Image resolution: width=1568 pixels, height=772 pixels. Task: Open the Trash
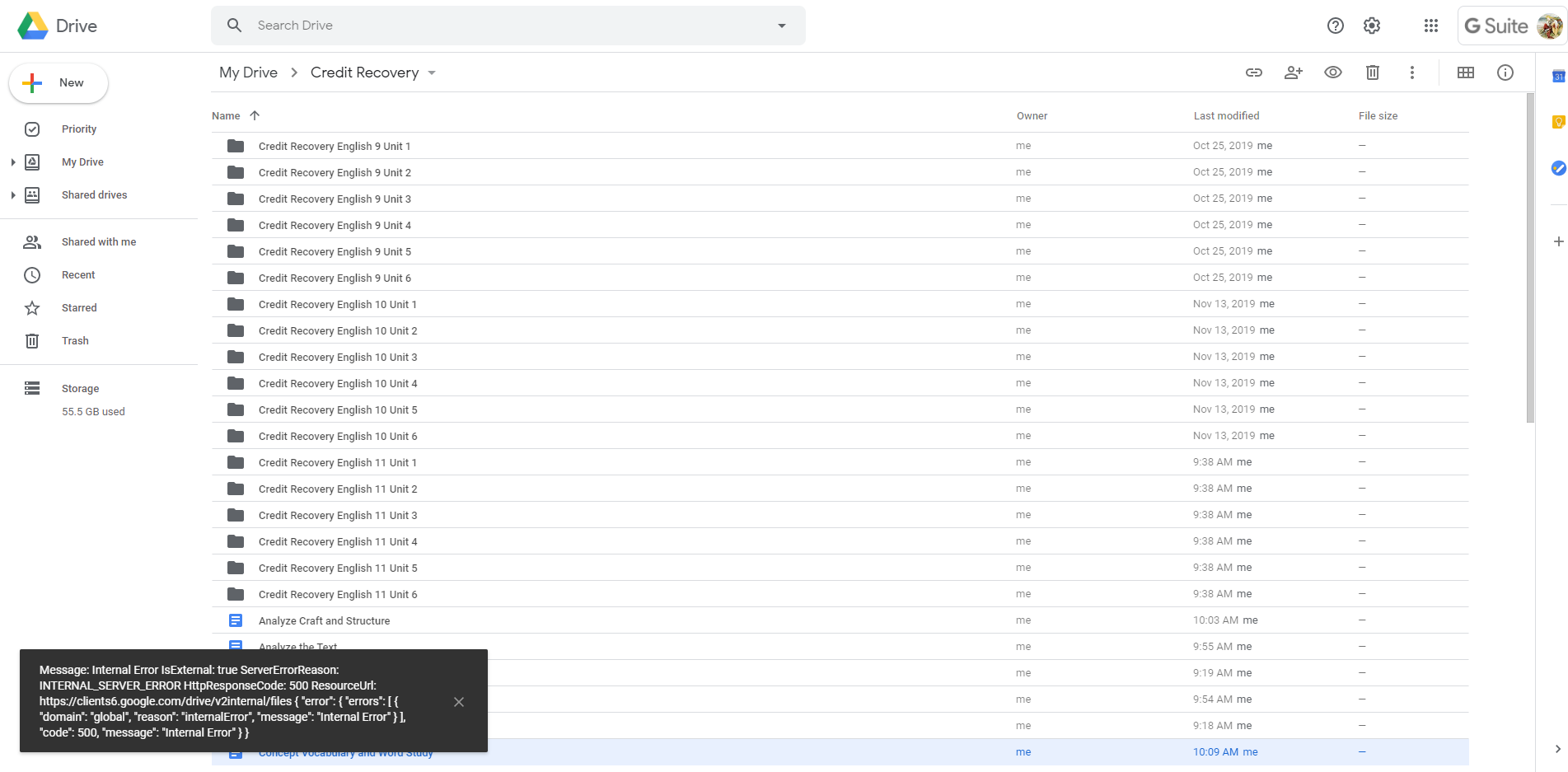75,341
